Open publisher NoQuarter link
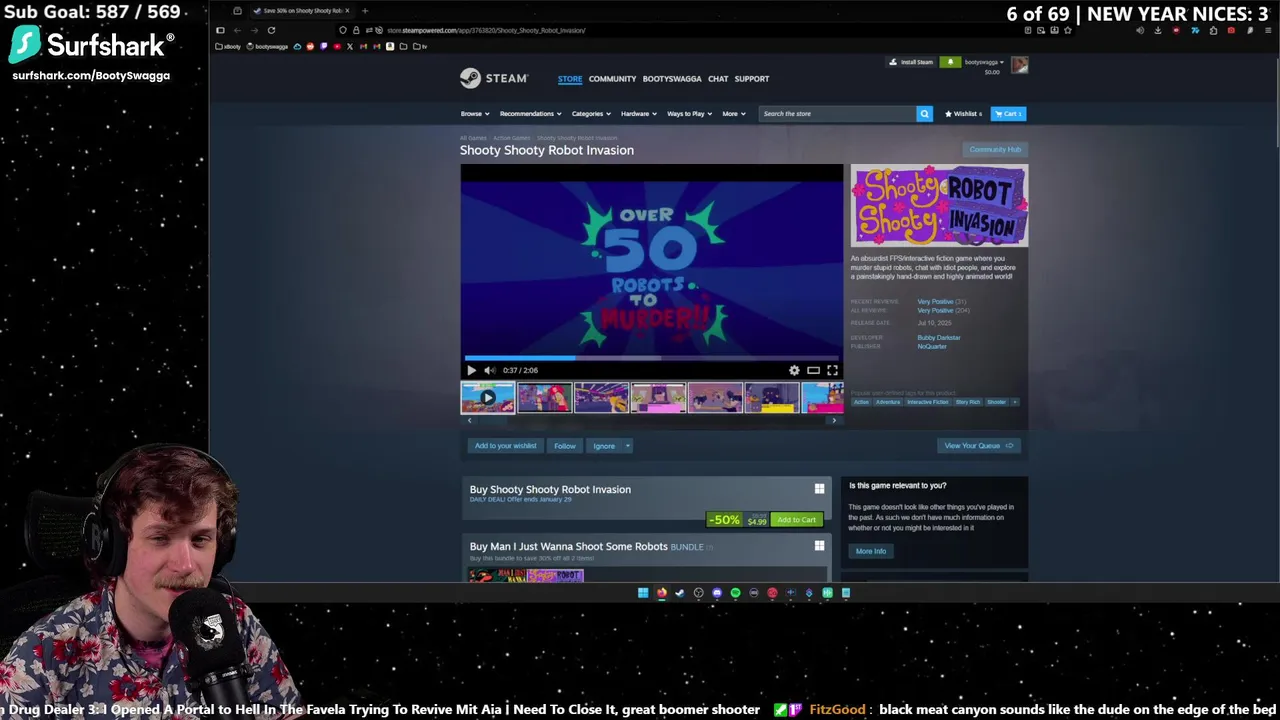 (932, 346)
